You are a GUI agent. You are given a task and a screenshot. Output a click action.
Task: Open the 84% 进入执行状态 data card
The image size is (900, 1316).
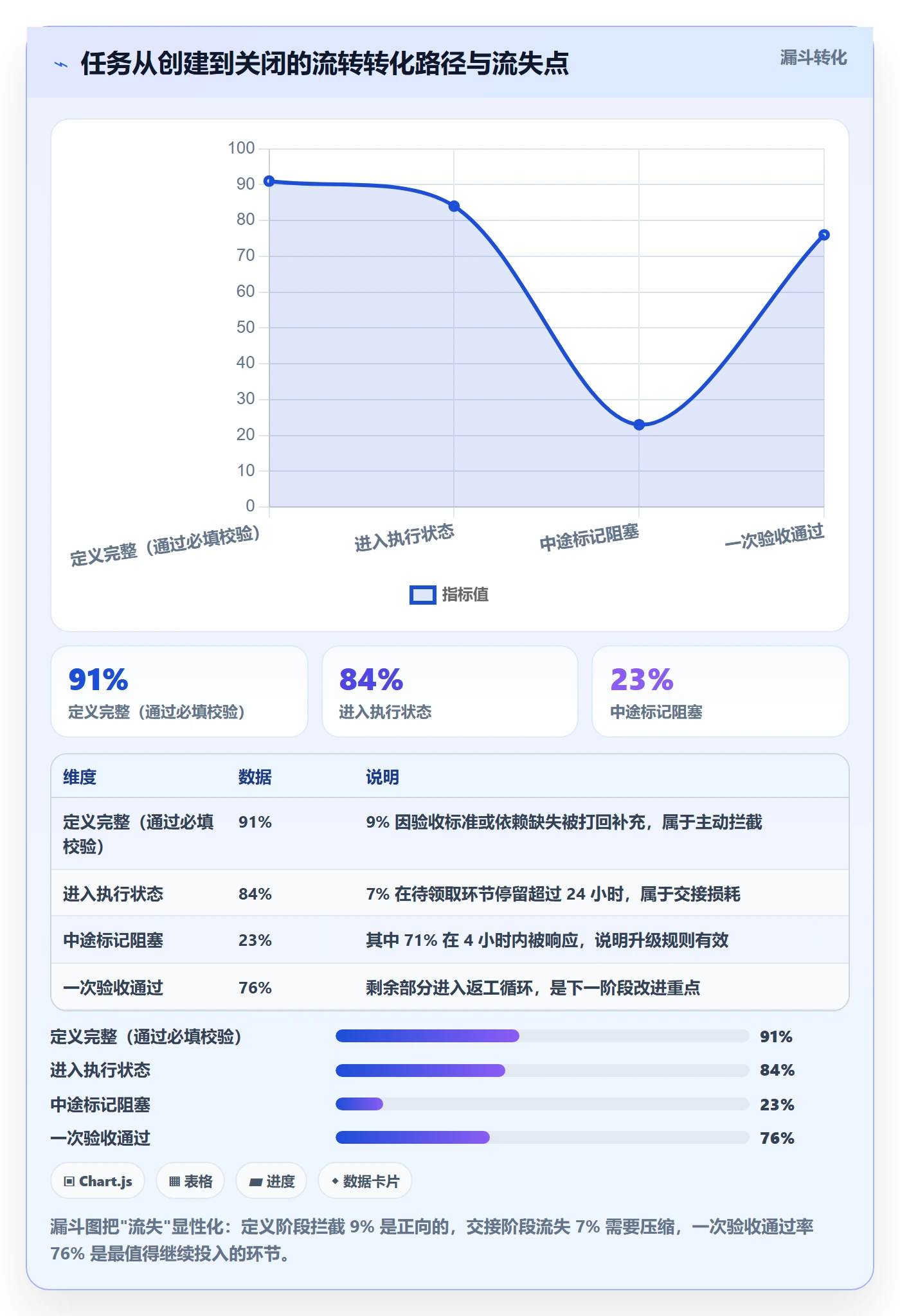(x=450, y=691)
